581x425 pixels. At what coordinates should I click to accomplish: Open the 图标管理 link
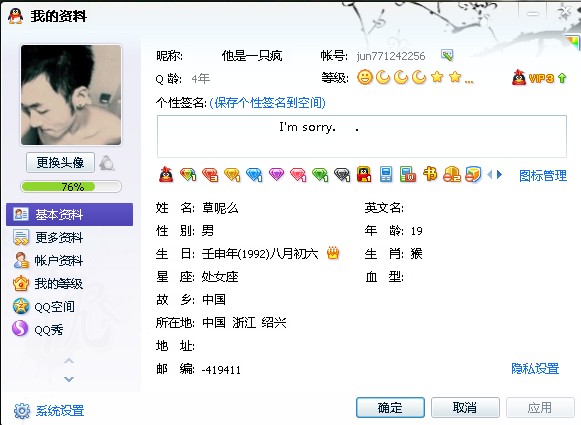pos(543,175)
